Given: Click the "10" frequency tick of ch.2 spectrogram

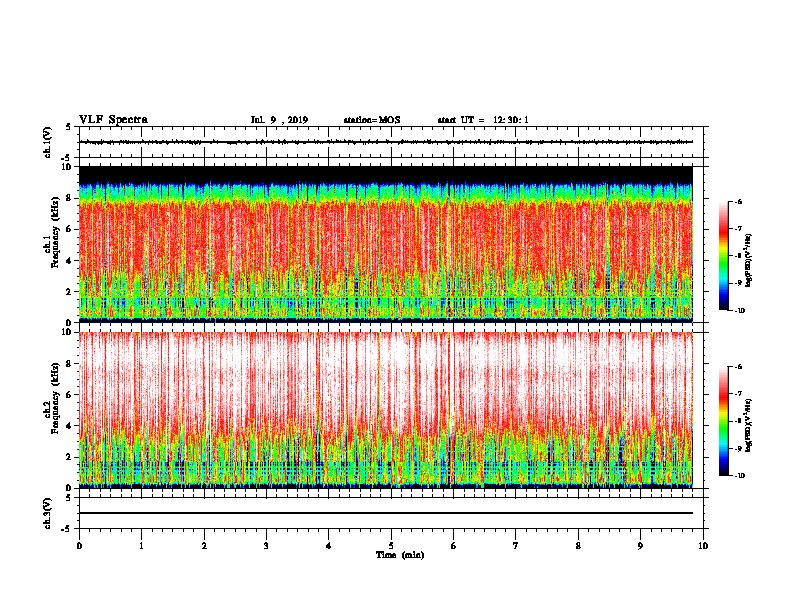Looking at the screenshot, I should coord(67,332).
